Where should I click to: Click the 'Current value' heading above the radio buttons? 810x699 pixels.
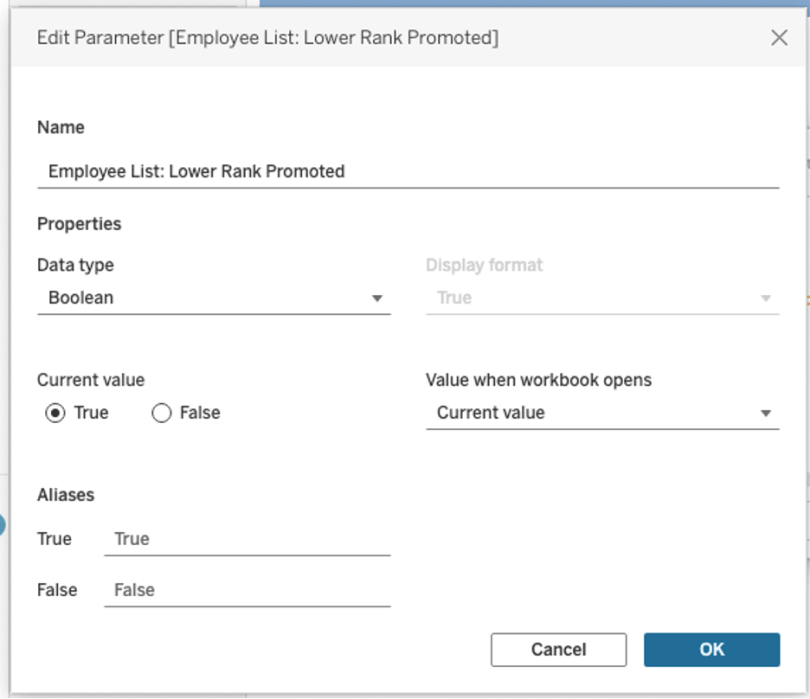pos(91,380)
